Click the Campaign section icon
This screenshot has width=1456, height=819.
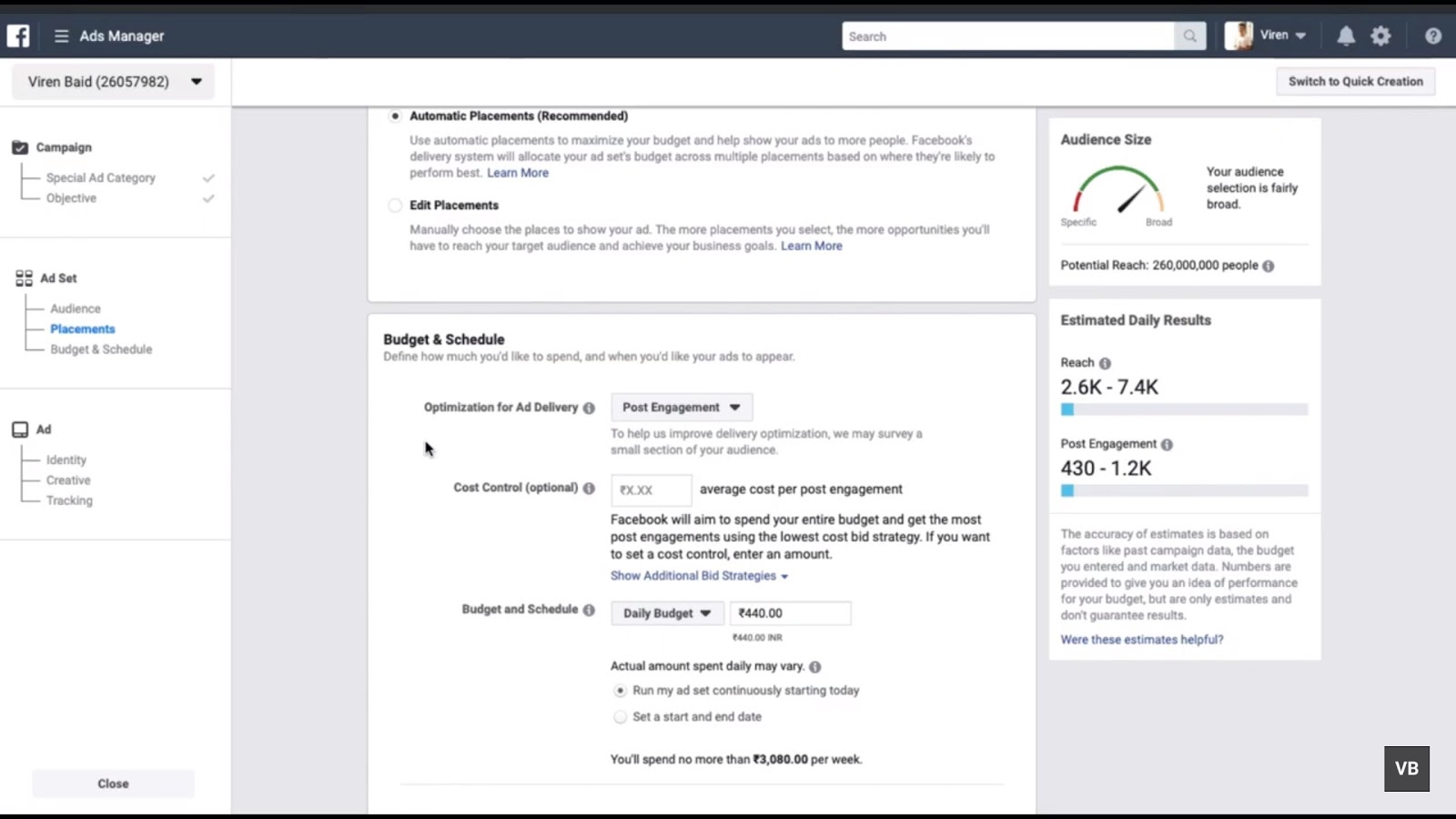(x=20, y=147)
